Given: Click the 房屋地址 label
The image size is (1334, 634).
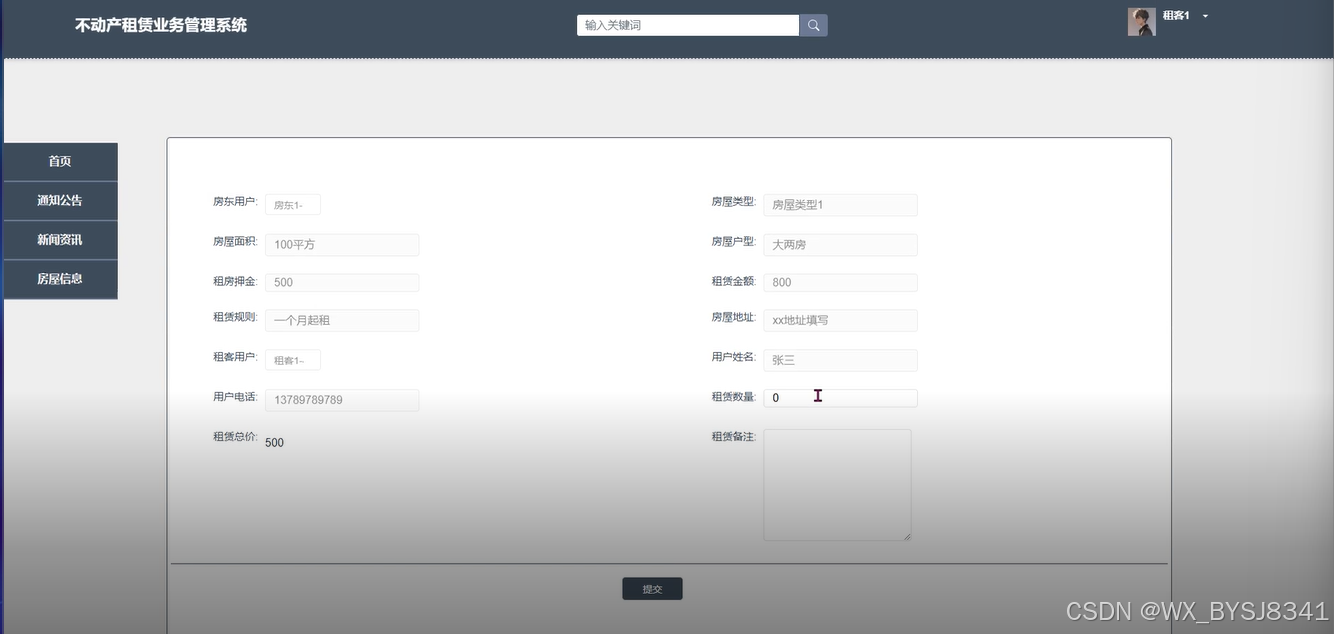Looking at the screenshot, I should 734,318.
